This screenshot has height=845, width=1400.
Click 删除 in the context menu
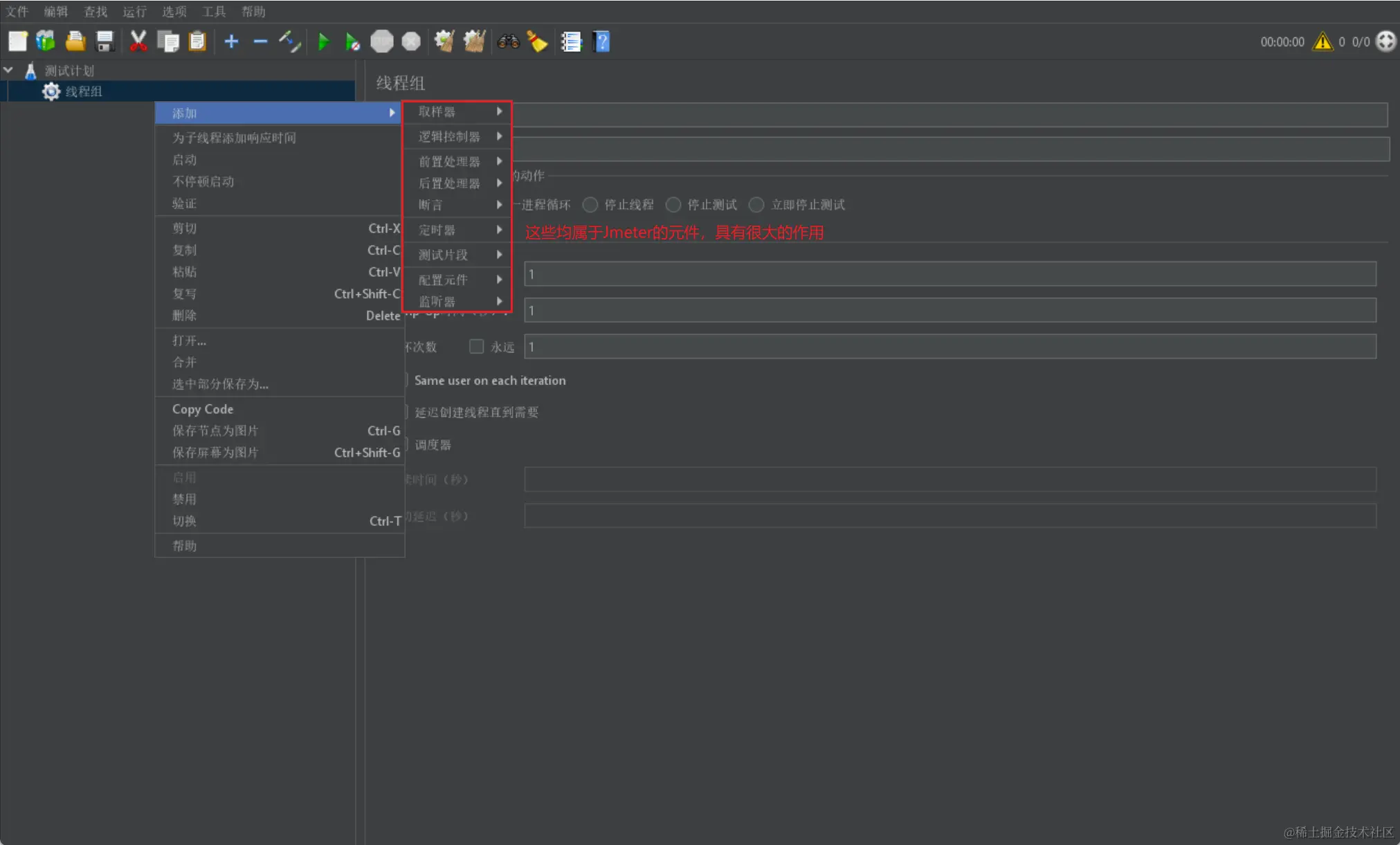click(184, 316)
